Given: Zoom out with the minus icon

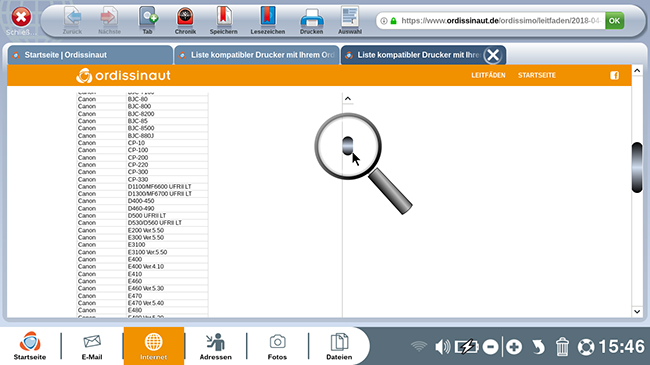Looking at the screenshot, I should tap(490, 347).
